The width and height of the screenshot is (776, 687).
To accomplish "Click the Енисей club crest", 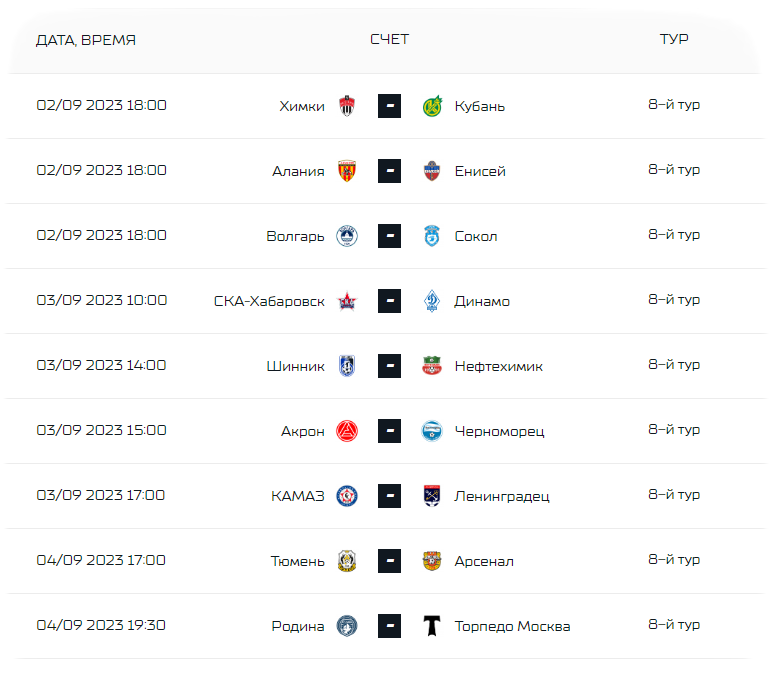I will point(432,171).
